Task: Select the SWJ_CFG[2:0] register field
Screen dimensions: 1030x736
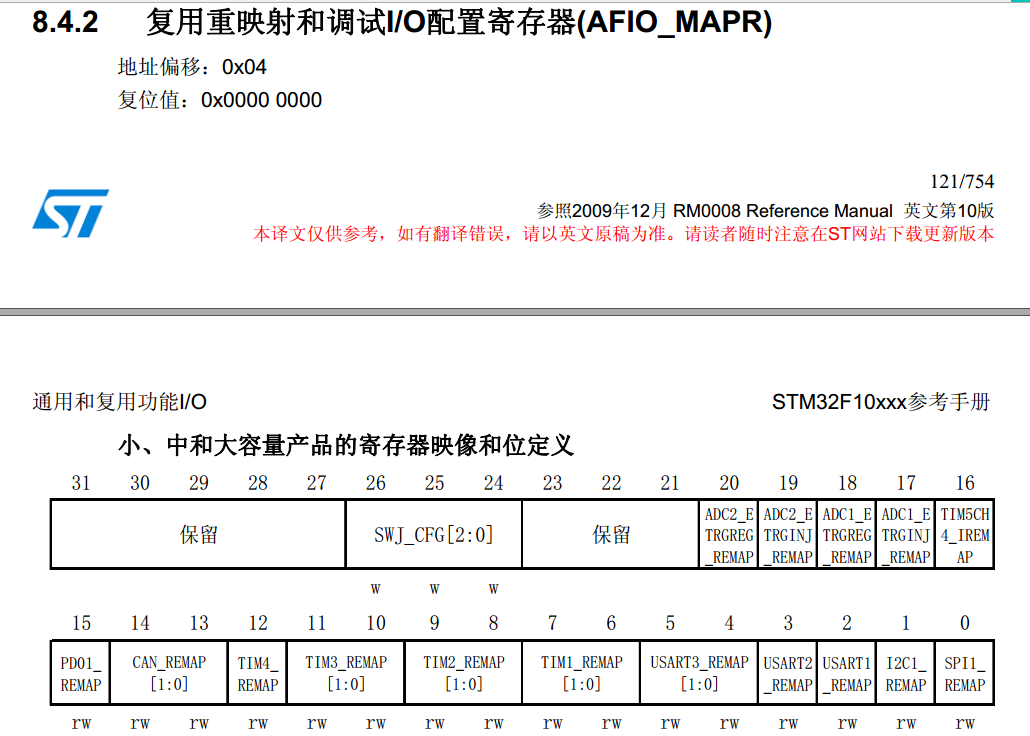Action: pyautogui.click(x=434, y=535)
